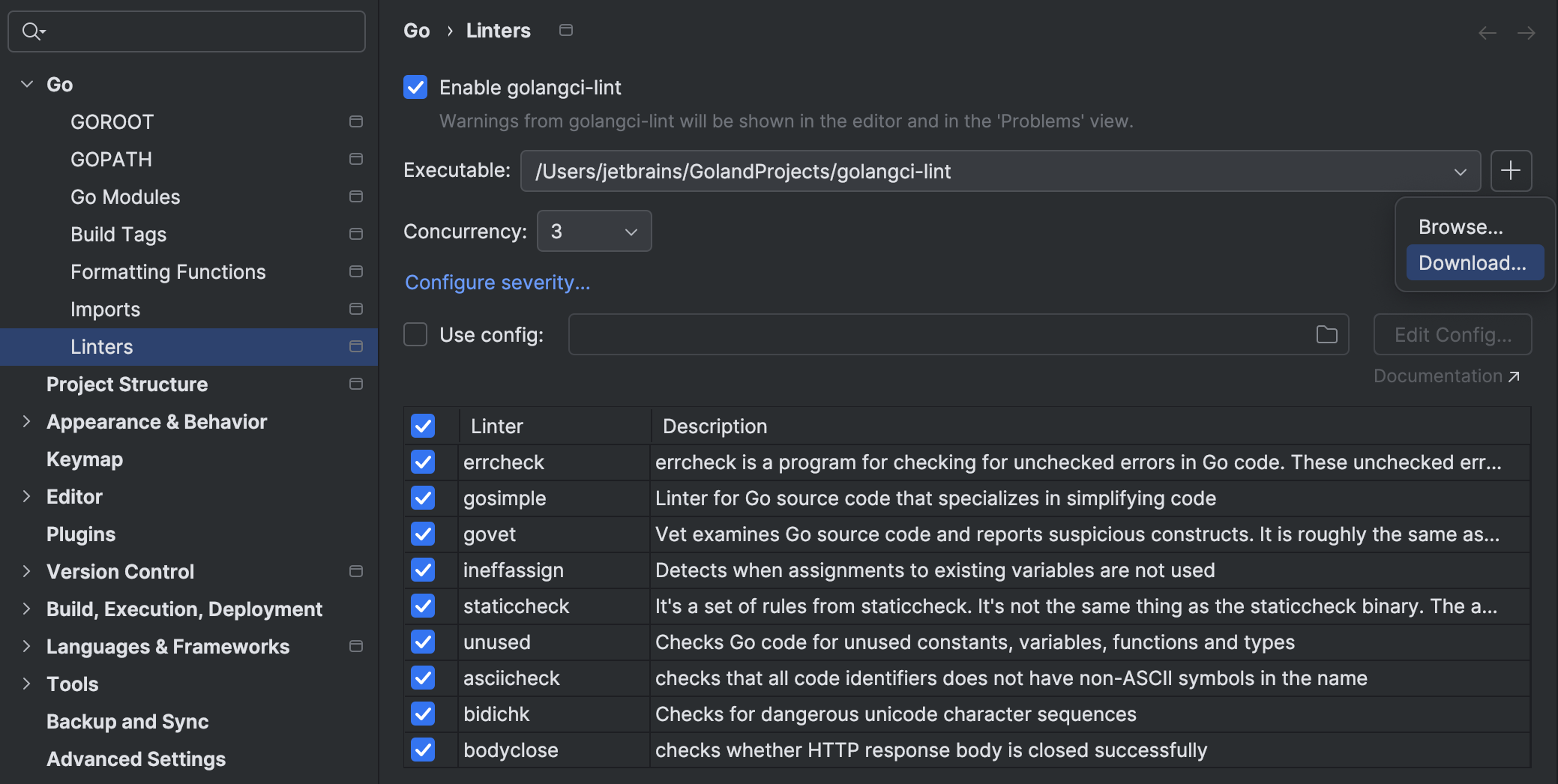The image size is (1558, 784).
Task: Click folder icon in Use config field
Action: pyautogui.click(x=1326, y=334)
